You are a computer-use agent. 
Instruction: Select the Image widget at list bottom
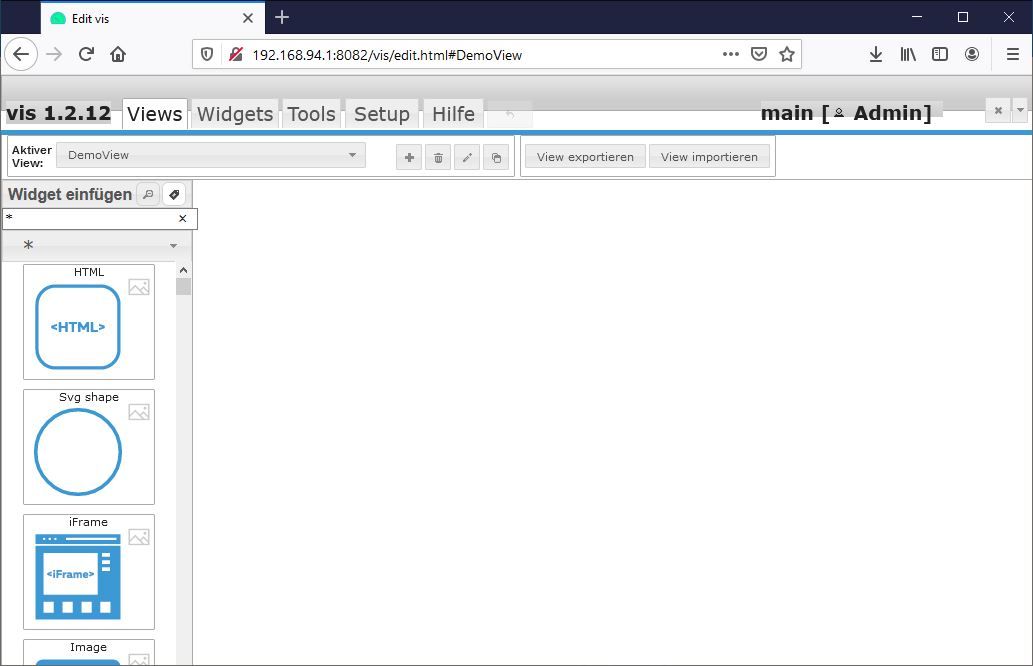pos(89,653)
